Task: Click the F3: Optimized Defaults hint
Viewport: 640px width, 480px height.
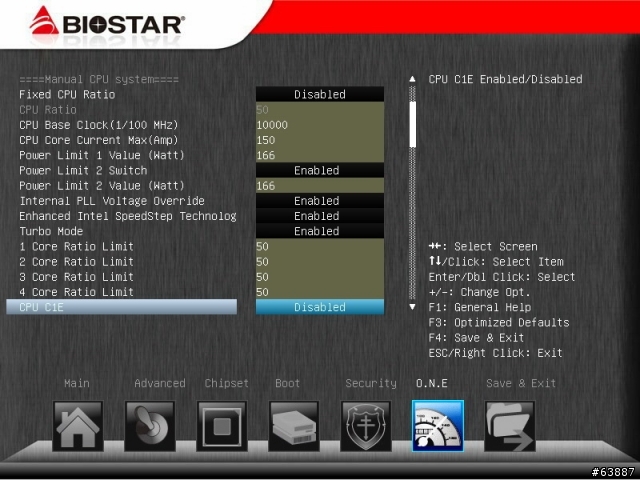Action: pos(499,322)
